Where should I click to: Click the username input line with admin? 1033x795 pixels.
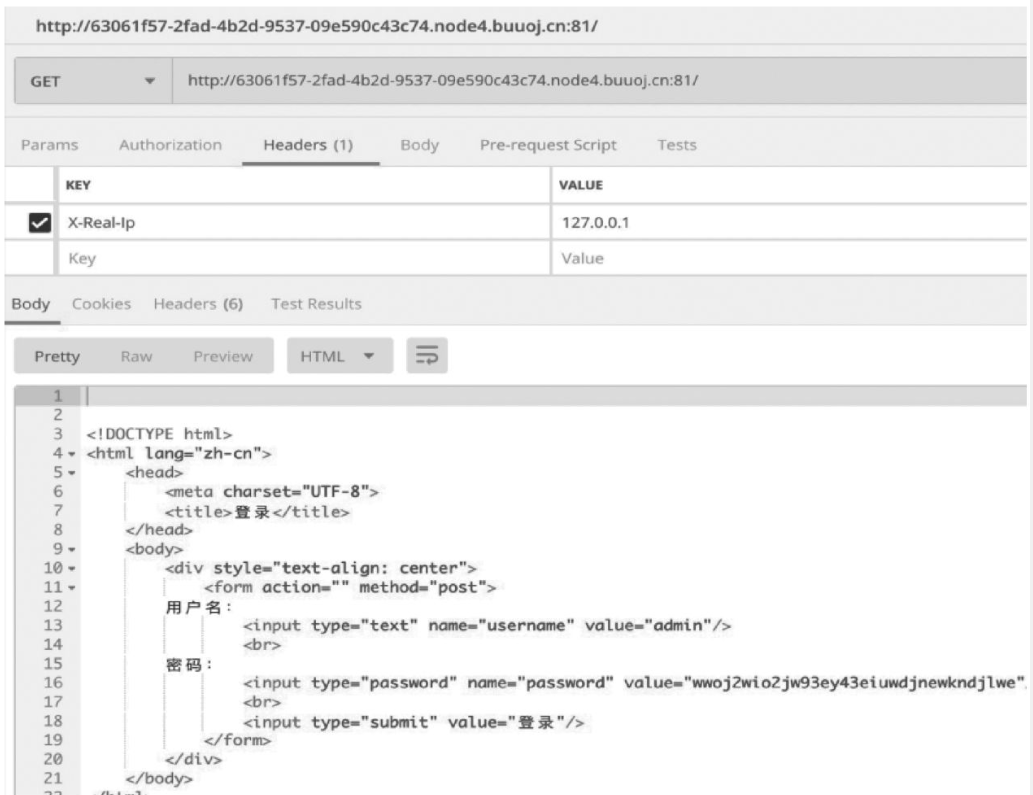[487, 625]
